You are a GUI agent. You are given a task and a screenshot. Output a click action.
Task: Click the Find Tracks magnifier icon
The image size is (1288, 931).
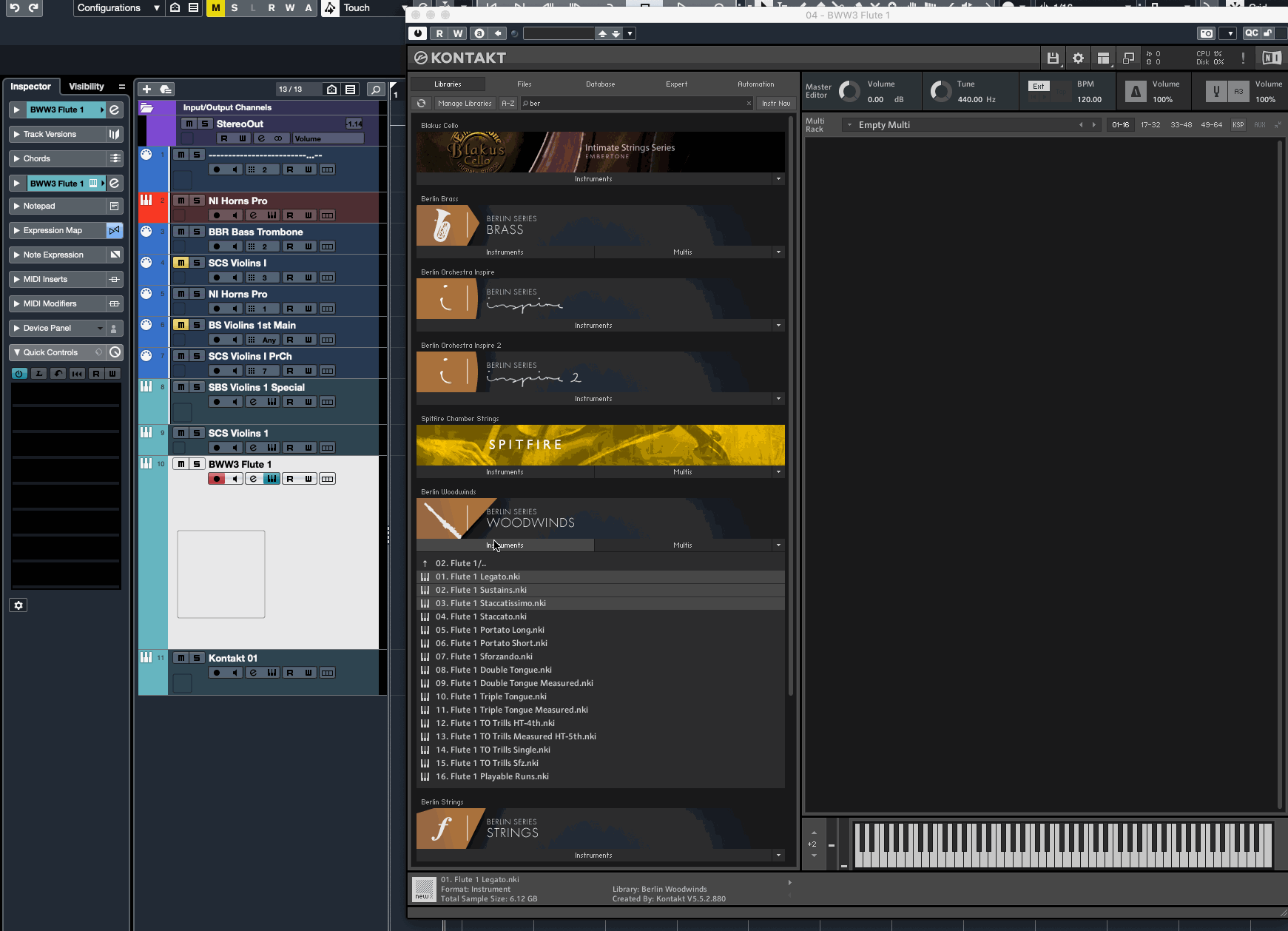(376, 90)
